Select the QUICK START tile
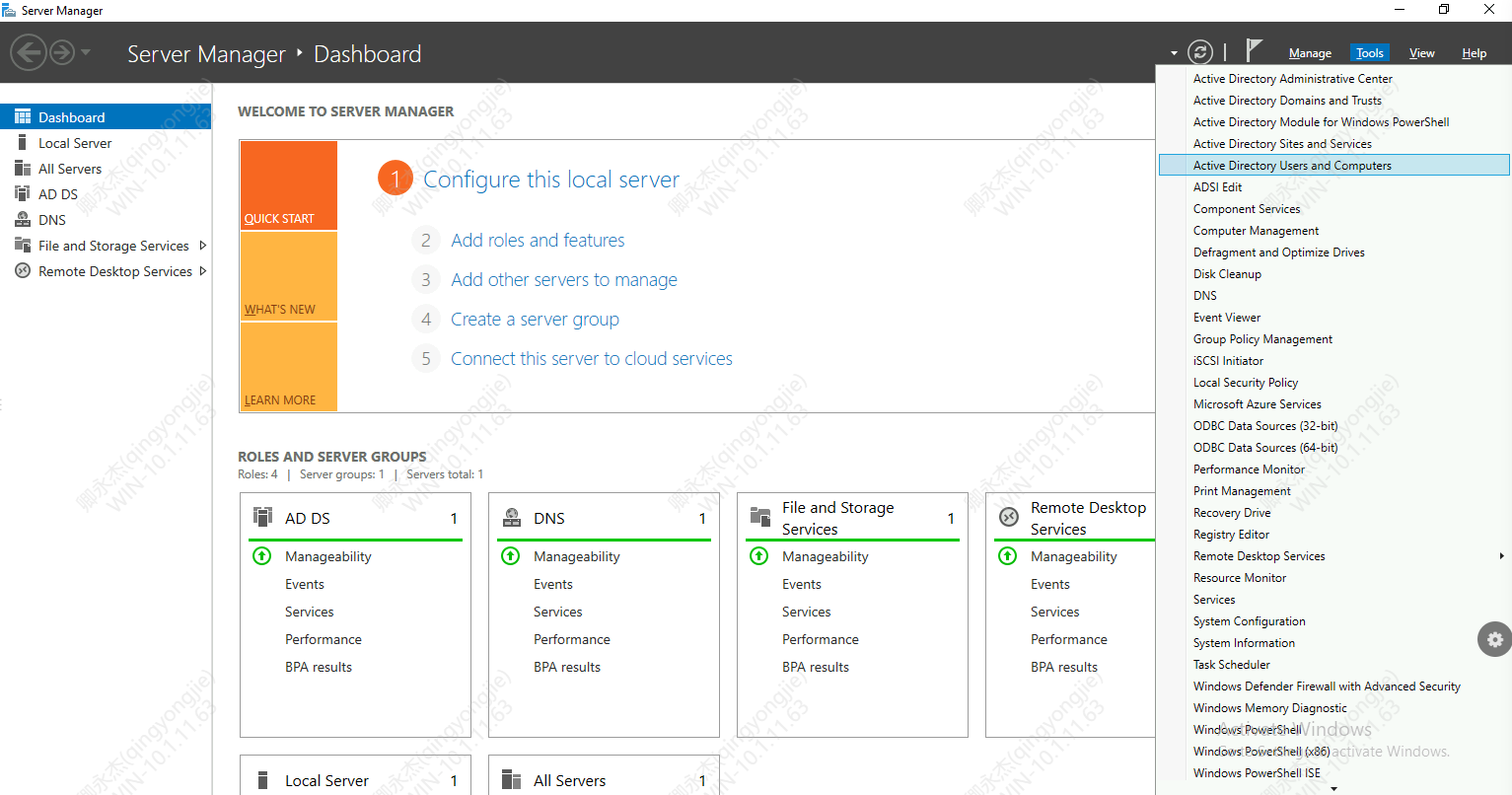Viewport: 1512px width, 795px height. (x=288, y=185)
